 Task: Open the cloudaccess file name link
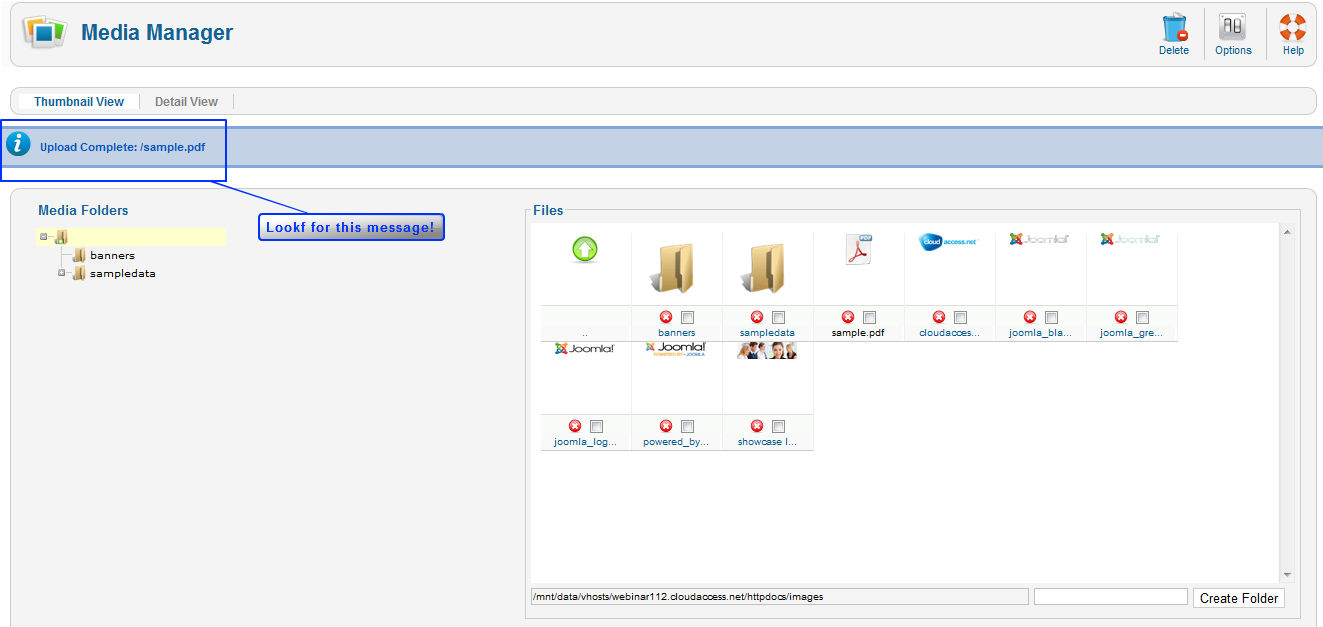coord(950,333)
